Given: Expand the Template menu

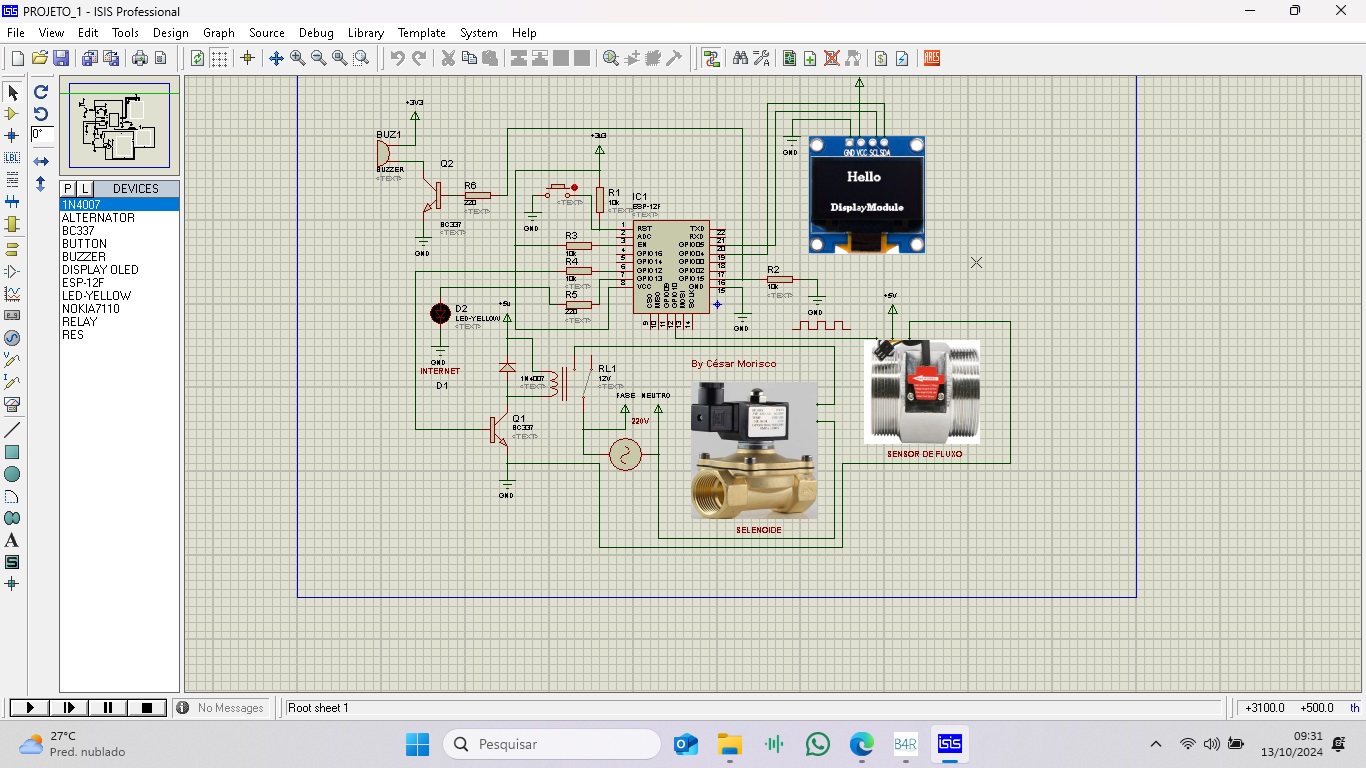Looking at the screenshot, I should click(421, 33).
